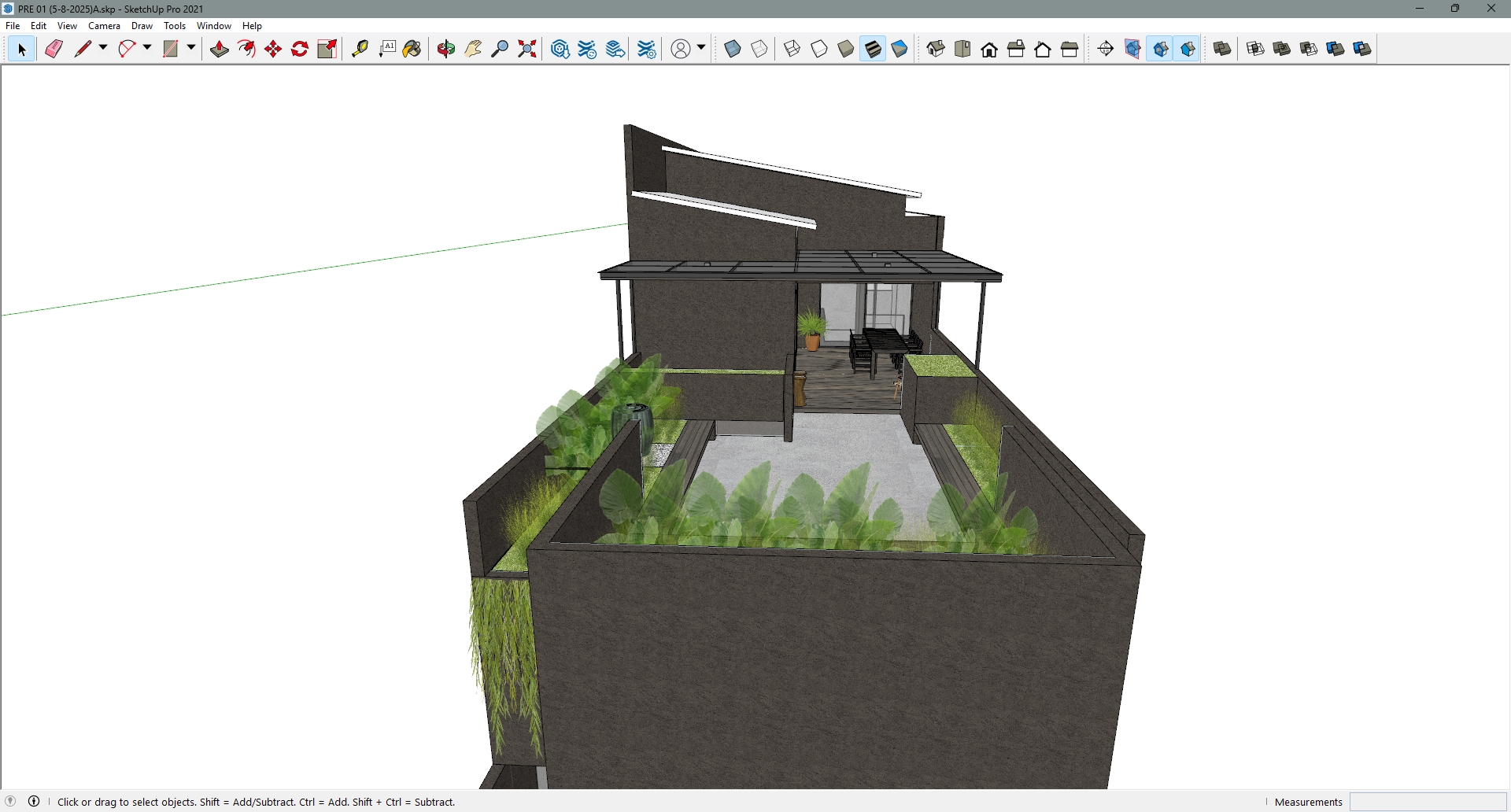Open the Edit menu
1511x812 pixels.
tap(39, 26)
